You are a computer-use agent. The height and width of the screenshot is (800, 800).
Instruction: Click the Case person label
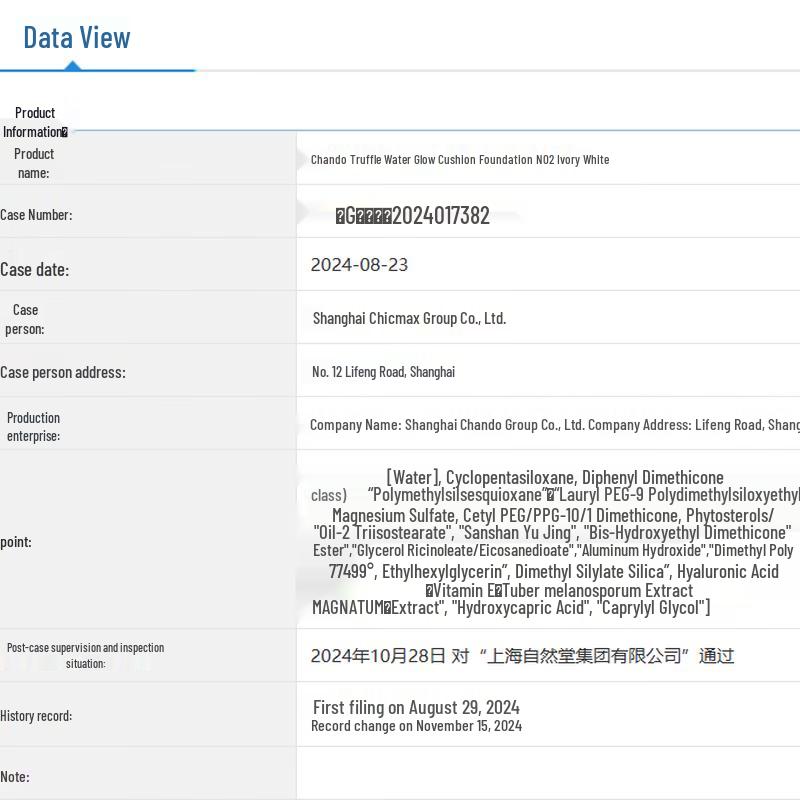tap(24, 319)
